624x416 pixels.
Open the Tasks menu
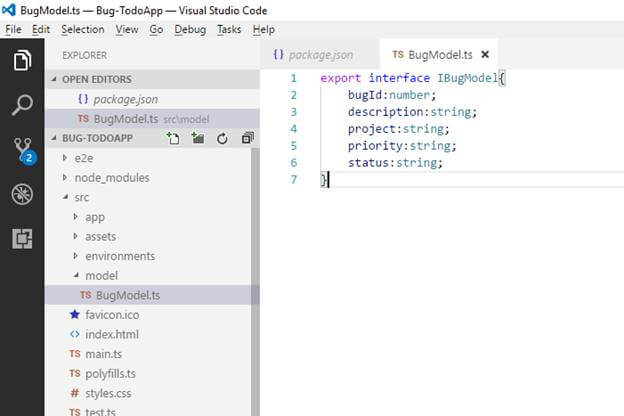pos(229,30)
